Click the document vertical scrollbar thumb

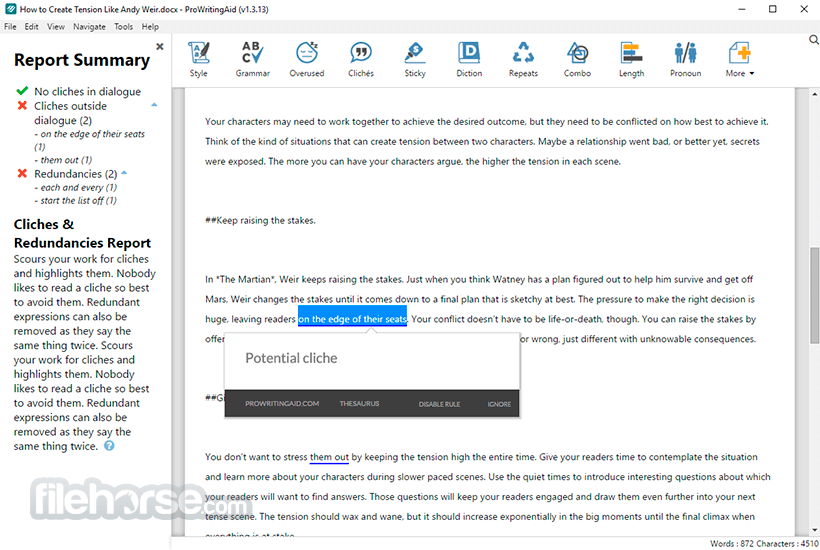pyautogui.click(x=814, y=295)
